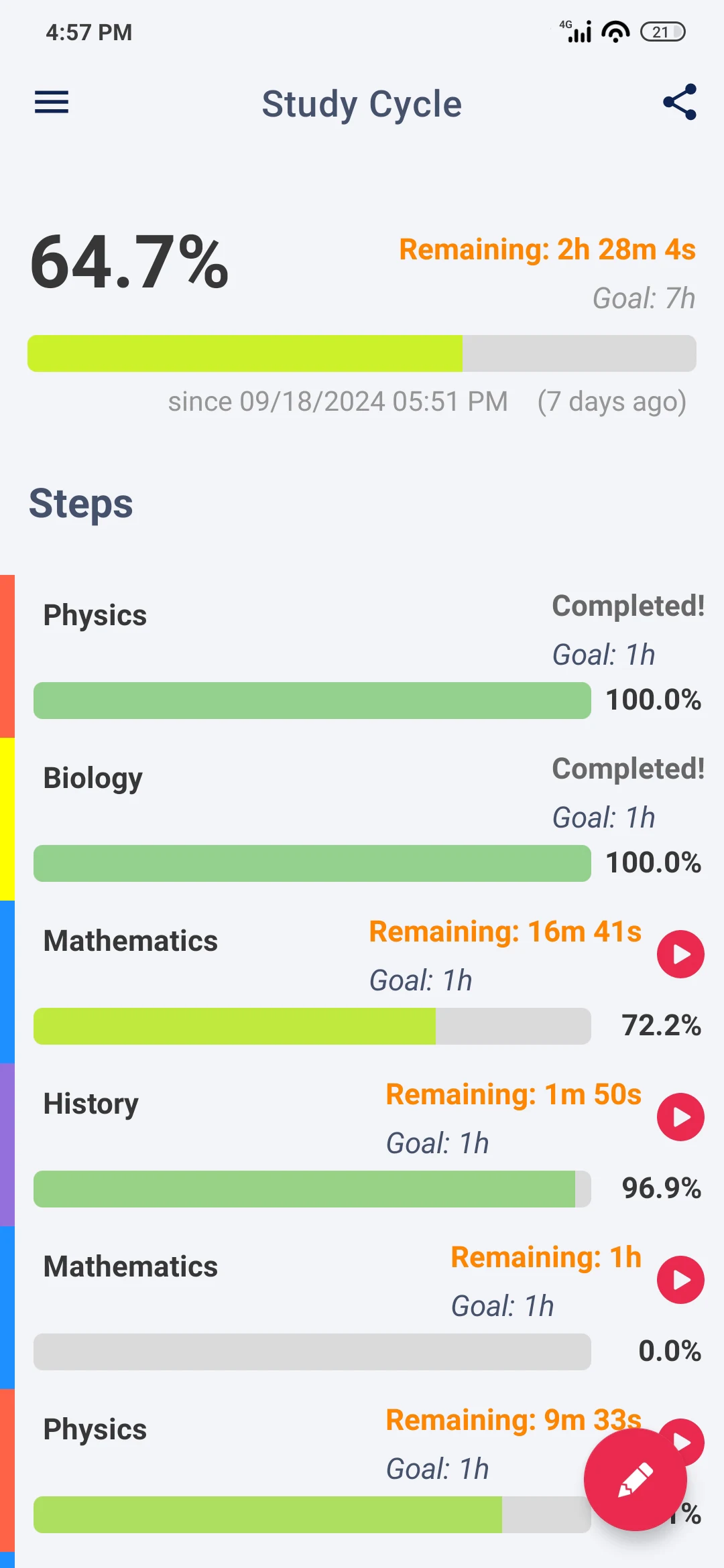Start the 0.0% Mathematics step timer
The image size is (724, 1568).
coord(680,1280)
